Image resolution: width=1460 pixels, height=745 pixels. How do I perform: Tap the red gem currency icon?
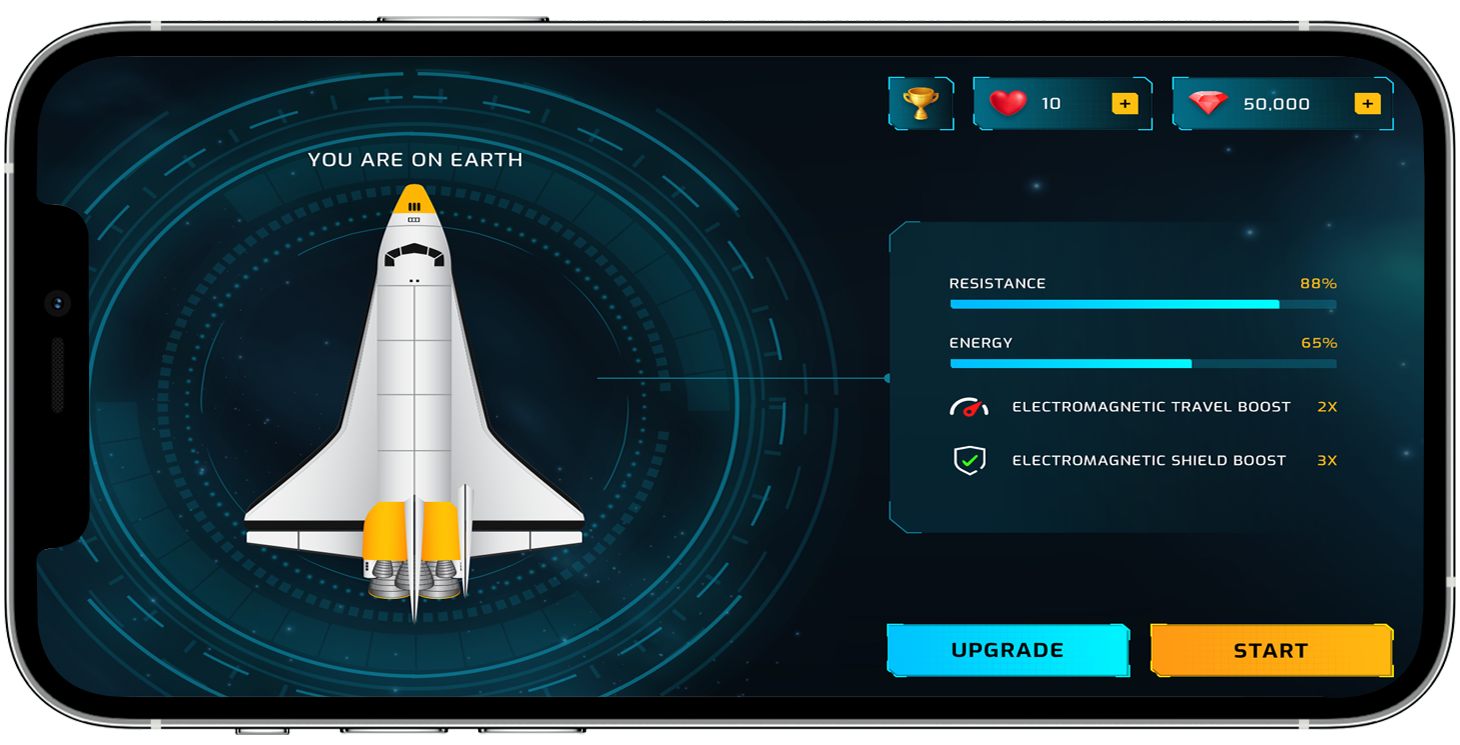click(1208, 103)
